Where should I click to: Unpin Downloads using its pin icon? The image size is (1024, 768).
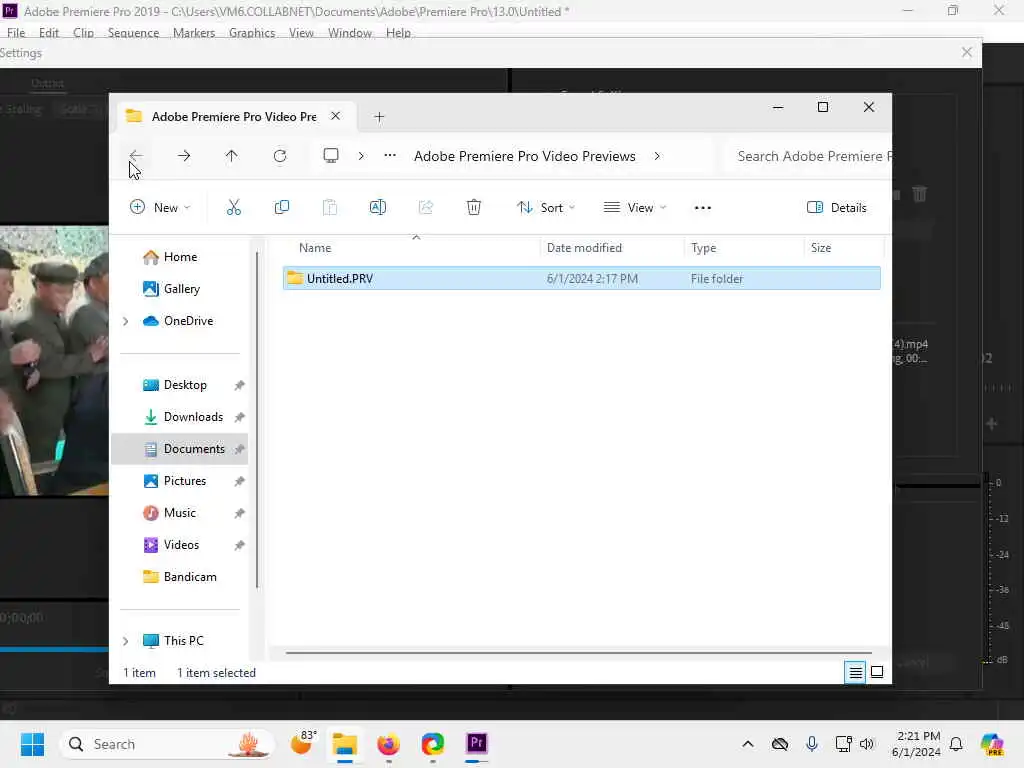[240, 417]
